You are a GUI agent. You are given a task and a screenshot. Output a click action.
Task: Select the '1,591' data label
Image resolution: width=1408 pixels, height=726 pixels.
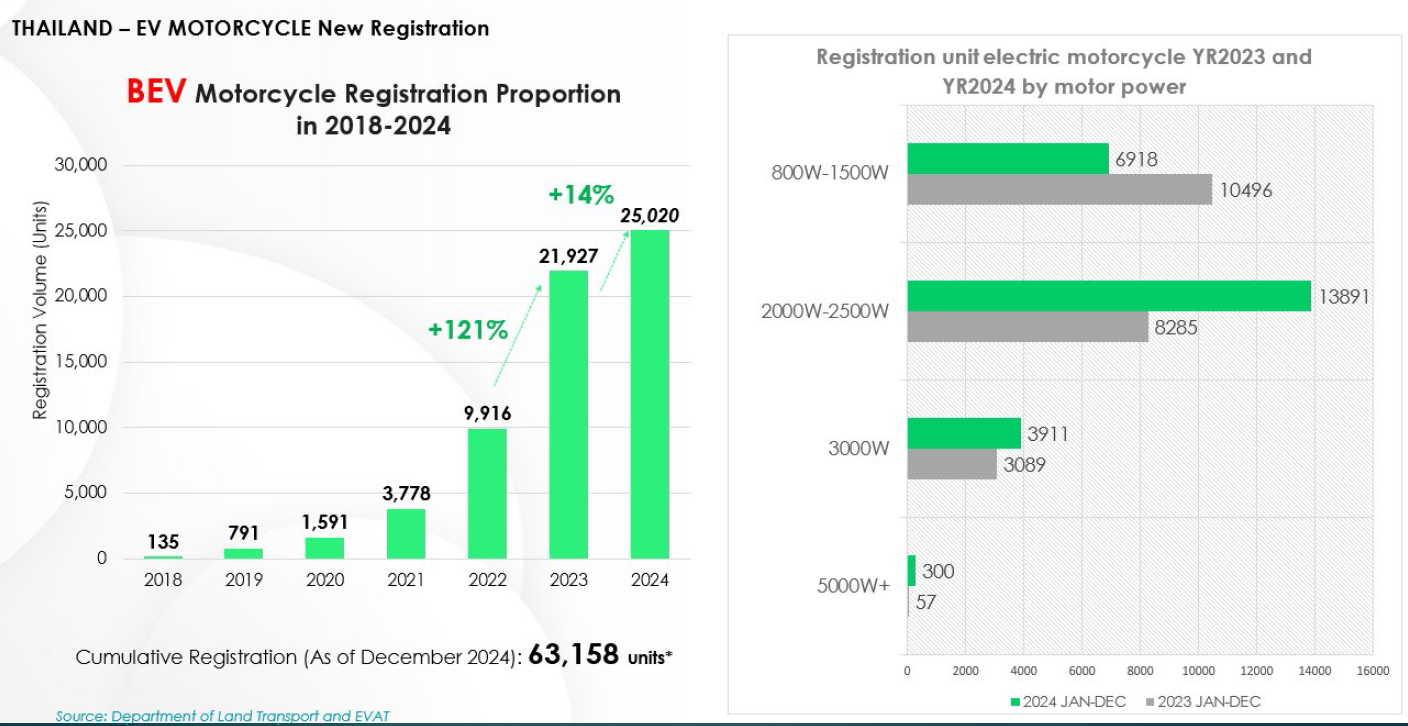coord(324,523)
